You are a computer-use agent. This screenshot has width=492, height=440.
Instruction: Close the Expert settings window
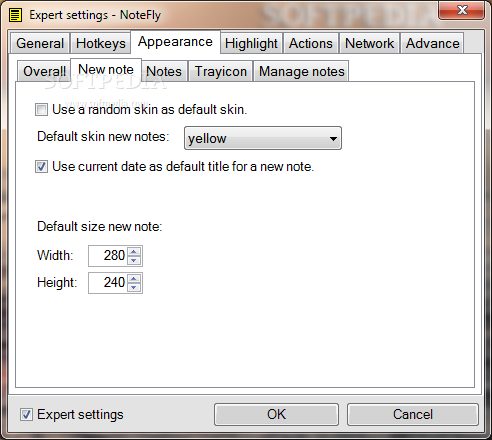pos(462,10)
